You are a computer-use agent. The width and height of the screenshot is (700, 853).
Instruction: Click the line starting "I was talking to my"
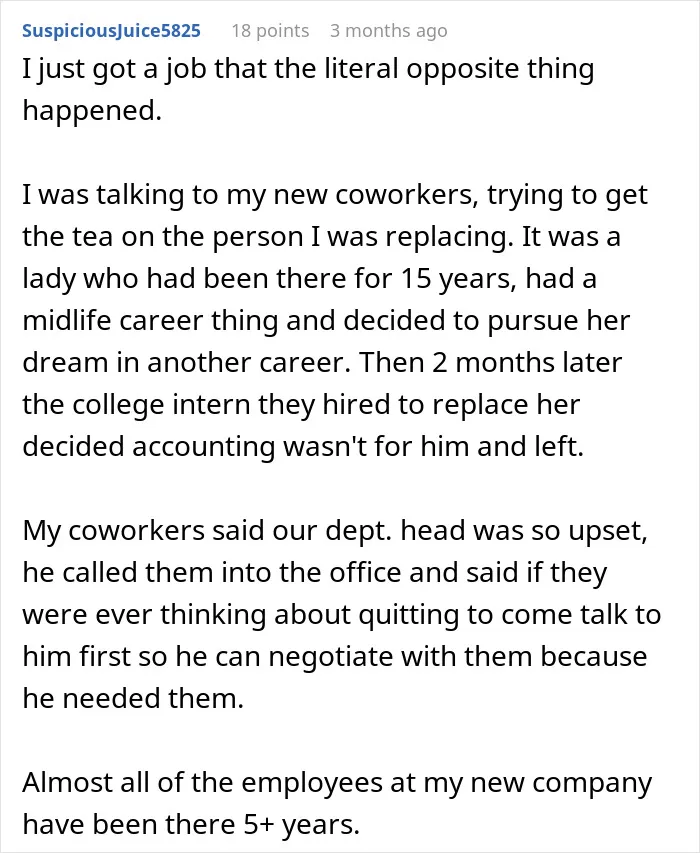coord(335,196)
